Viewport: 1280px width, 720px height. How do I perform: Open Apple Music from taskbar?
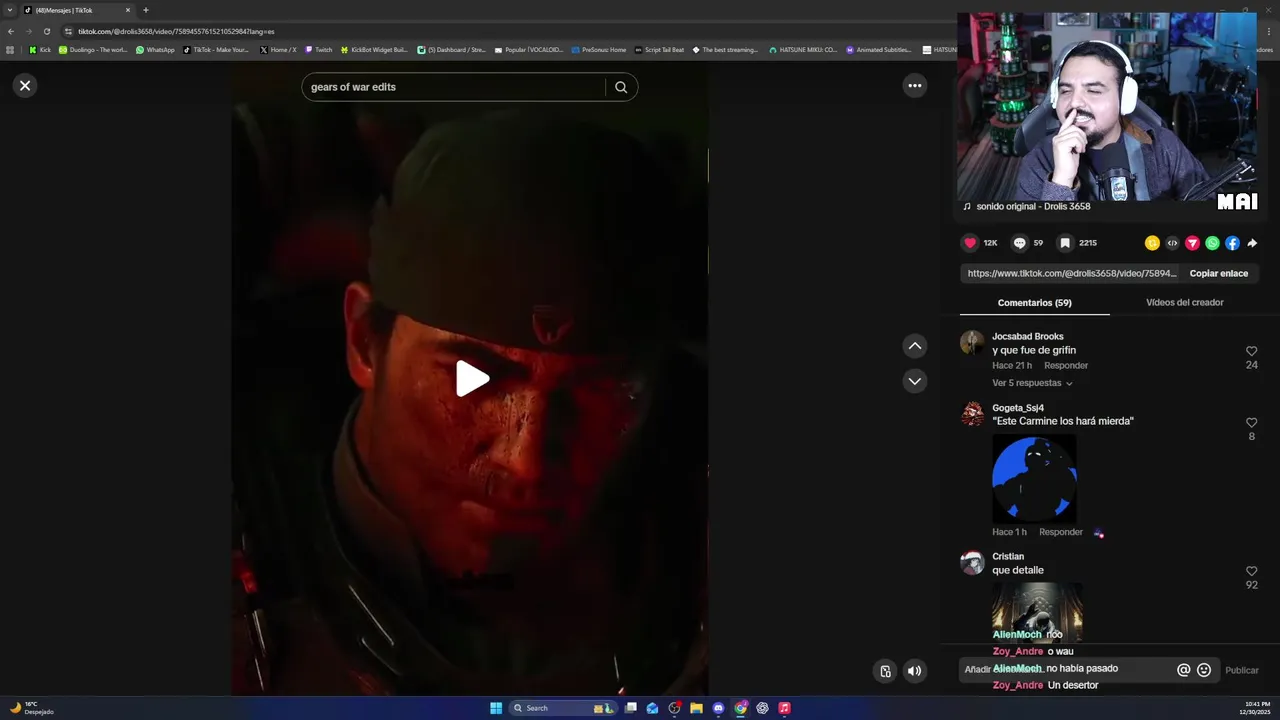tap(784, 708)
